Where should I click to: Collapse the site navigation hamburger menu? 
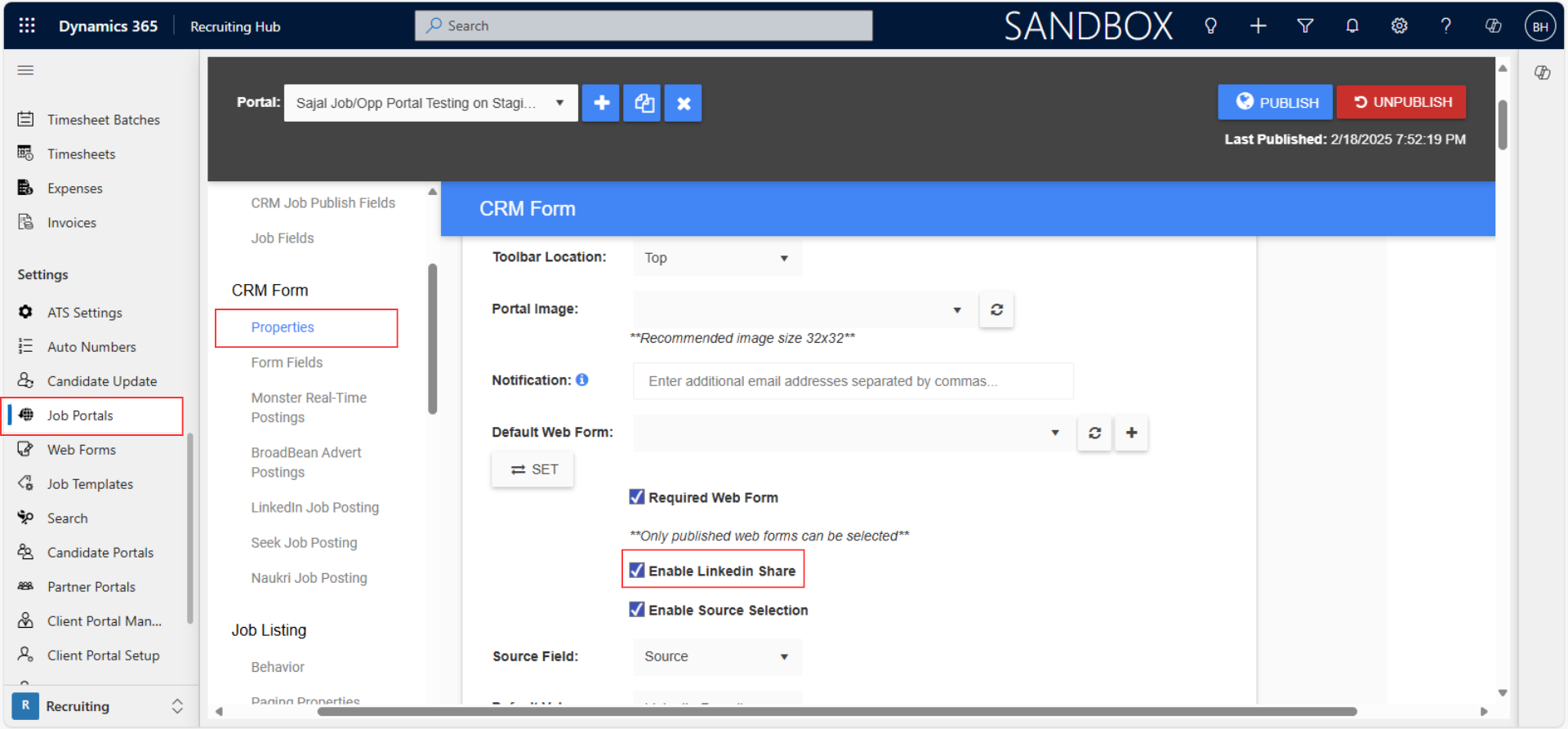pyautogui.click(x=25, y=70)
